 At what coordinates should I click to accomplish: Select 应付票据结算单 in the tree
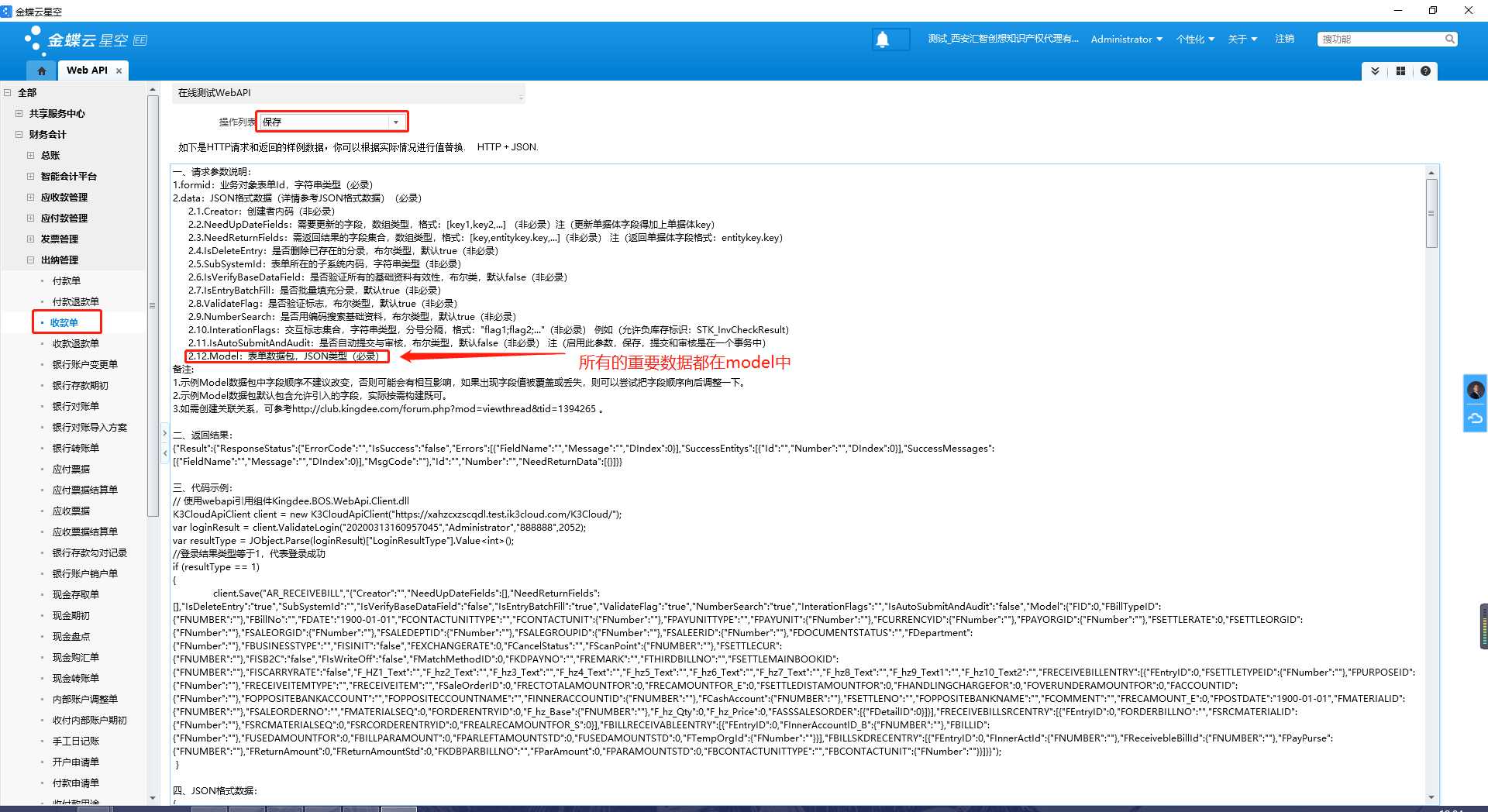pos(84,490)
